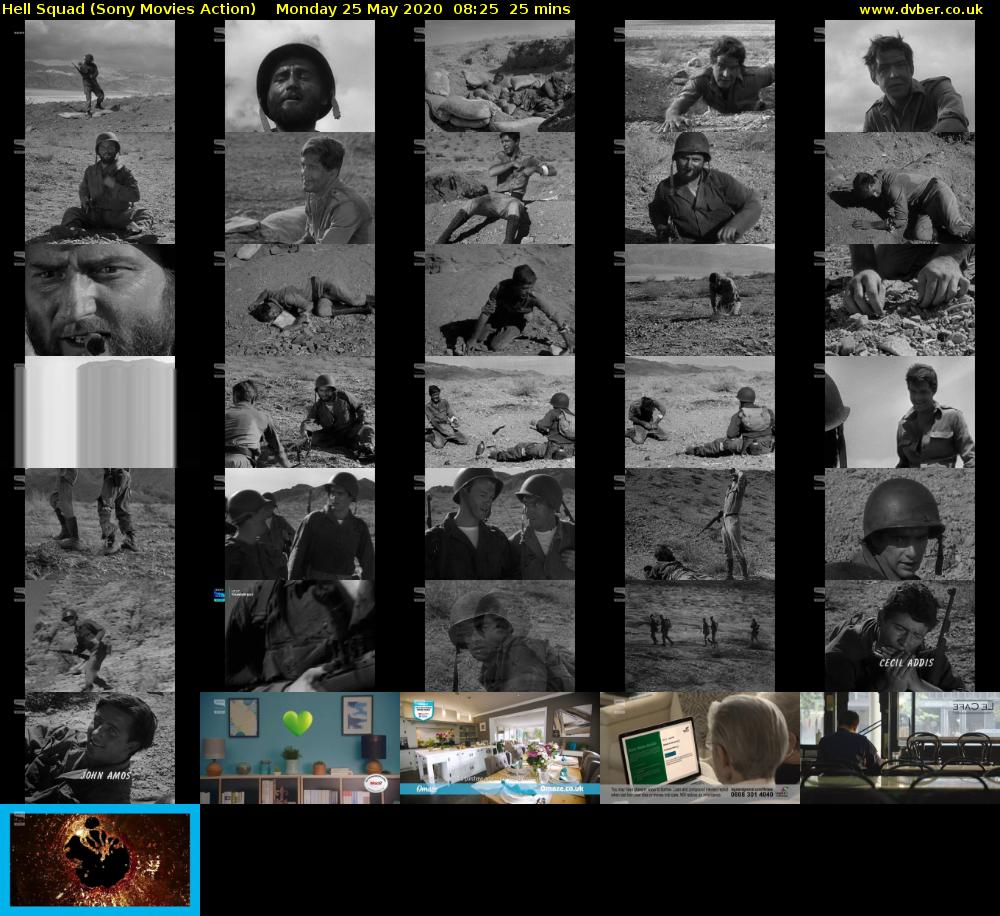This screenshot has height=916, width=1000.
Task: Click the 'Hell Squad (Sony Movies Action)' title text
Action: click(129, 9)
